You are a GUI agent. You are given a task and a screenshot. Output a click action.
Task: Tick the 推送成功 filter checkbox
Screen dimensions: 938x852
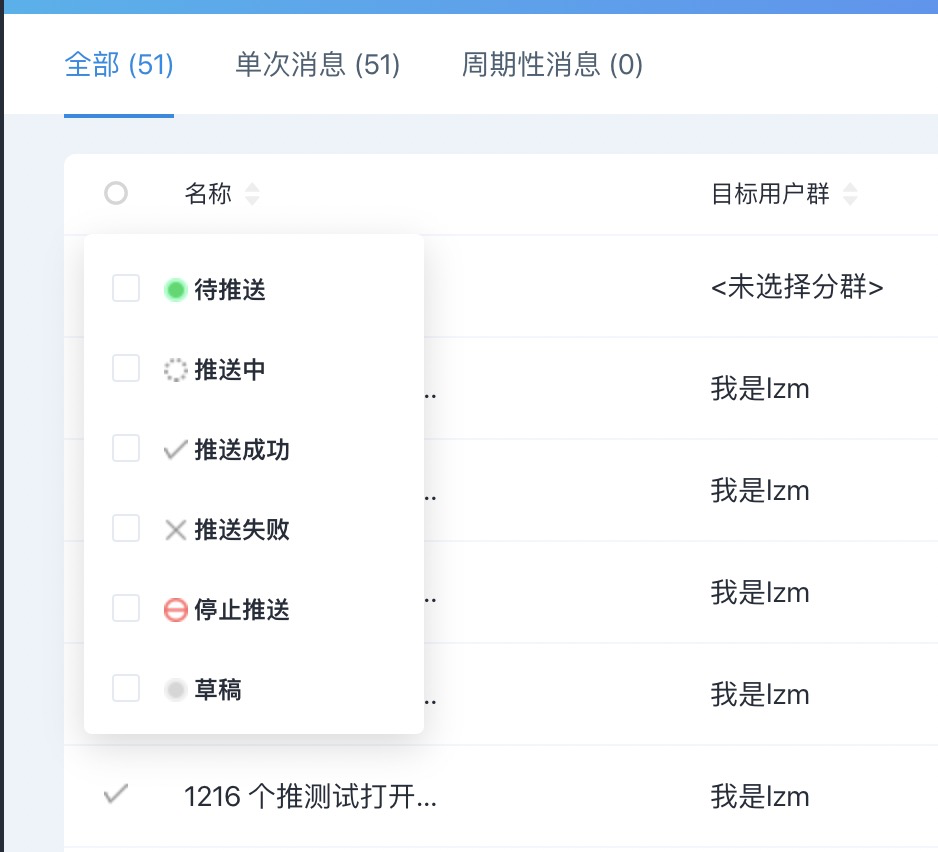click(126, 448)
